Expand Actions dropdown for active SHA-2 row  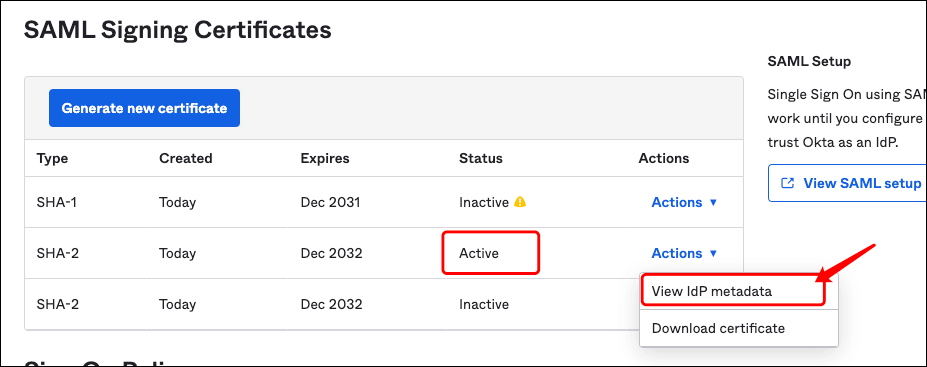click(684, 253)
